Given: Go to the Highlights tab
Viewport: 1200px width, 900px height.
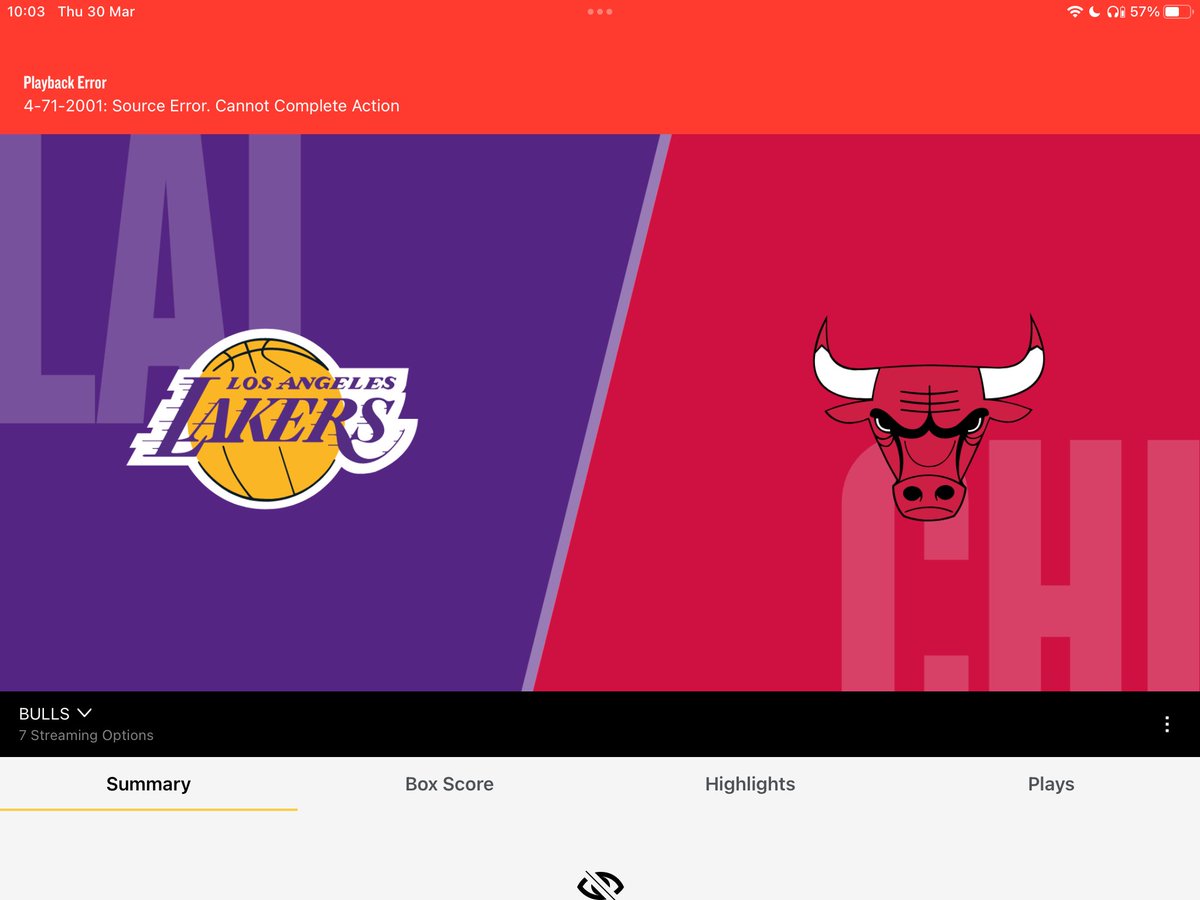Looking at the screenshot, I should [x=750, y=784].
